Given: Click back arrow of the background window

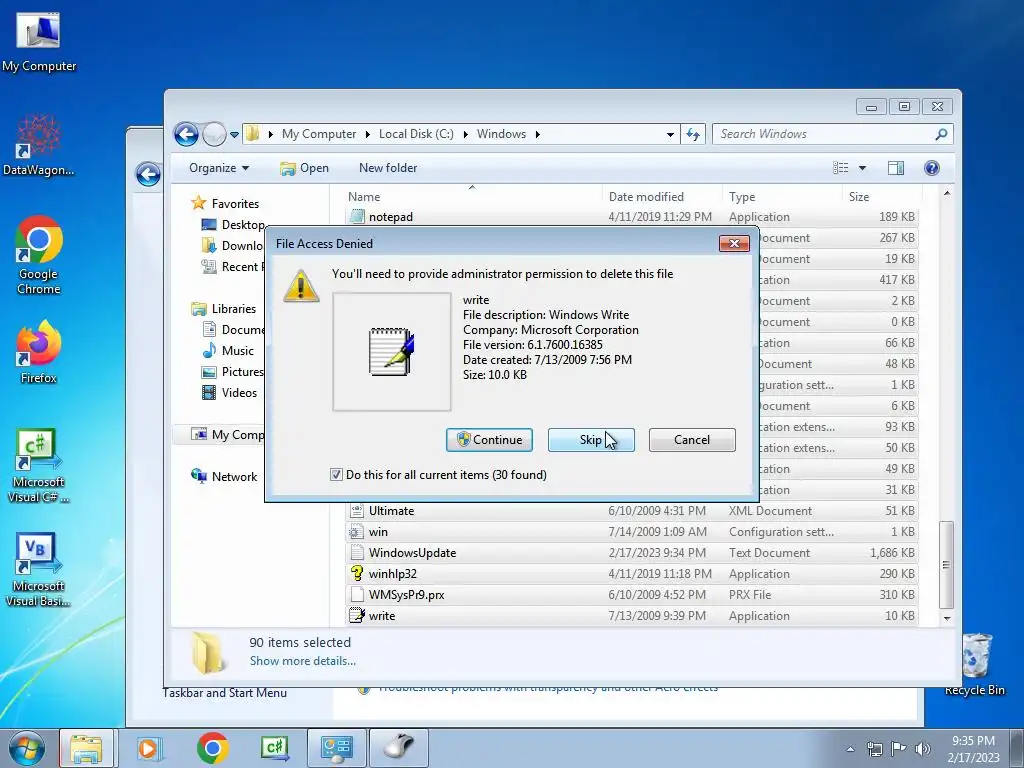Looking at the screenshot, I should pyautogui.click(x=148, y=174).
